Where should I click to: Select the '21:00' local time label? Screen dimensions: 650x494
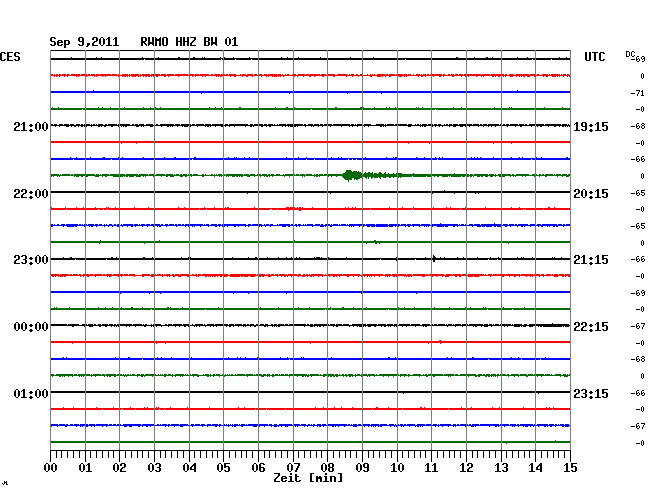(x=31, y=126)
